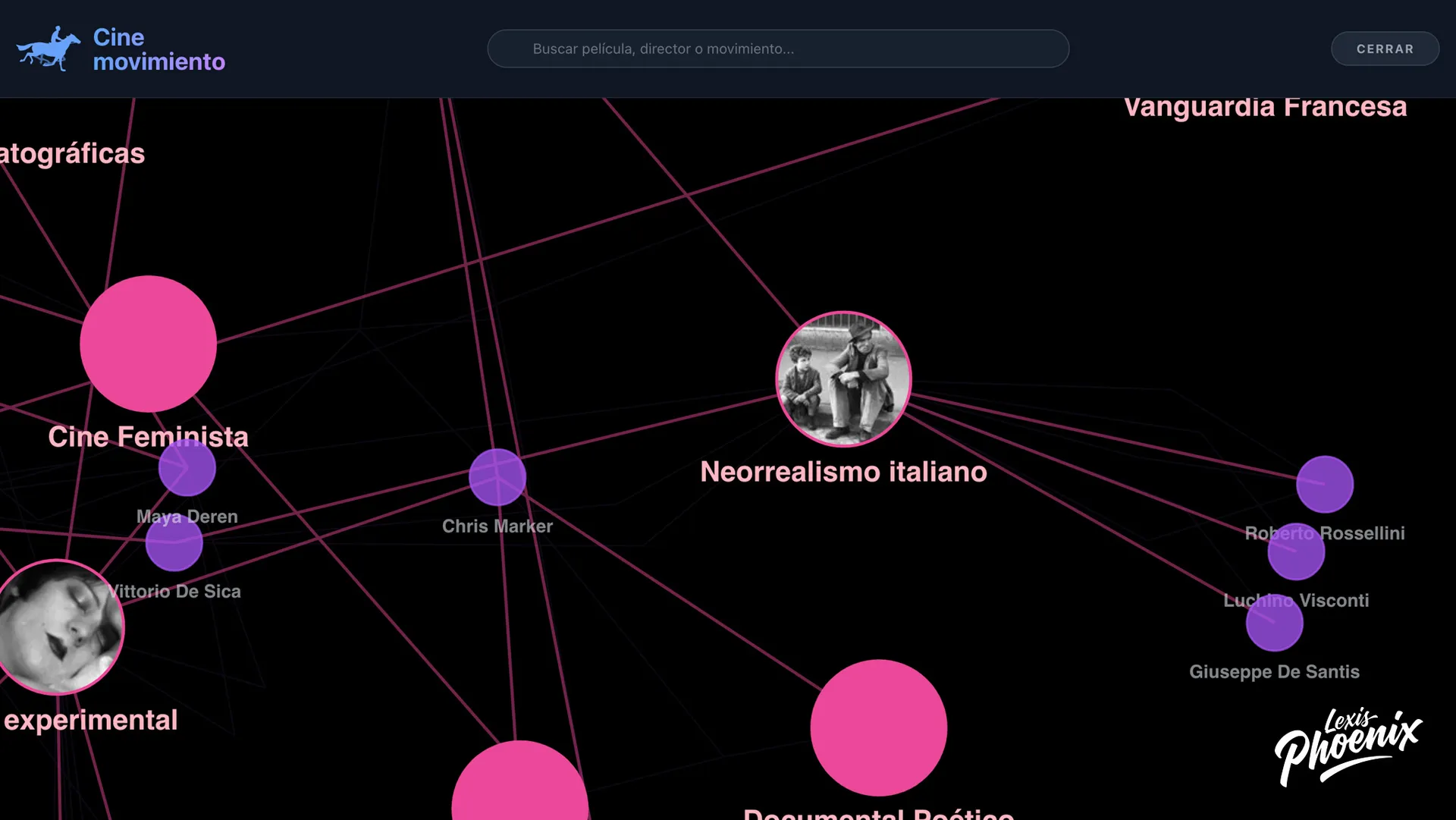Open the Giuseppe De Santis node
Image resolution: width=1456 pixels, height=820 pixels.
point(1275,623)
